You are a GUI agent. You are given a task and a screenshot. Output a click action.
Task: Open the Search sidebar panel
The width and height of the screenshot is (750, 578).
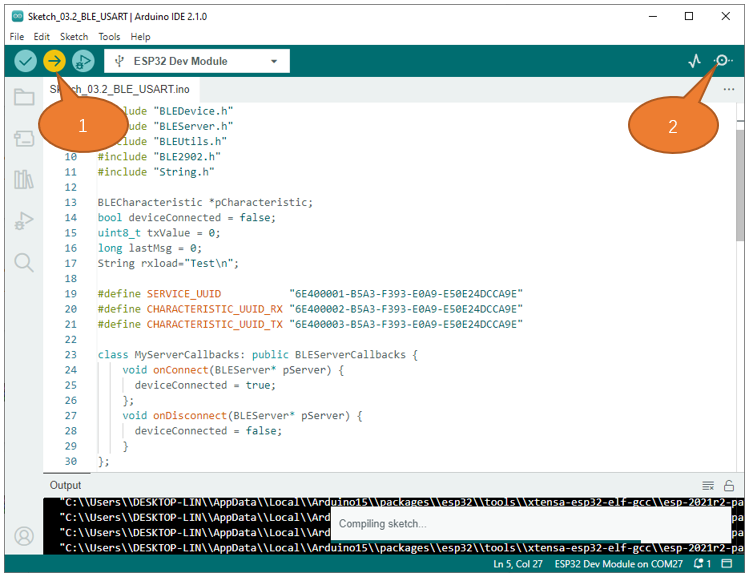point(24,263)
